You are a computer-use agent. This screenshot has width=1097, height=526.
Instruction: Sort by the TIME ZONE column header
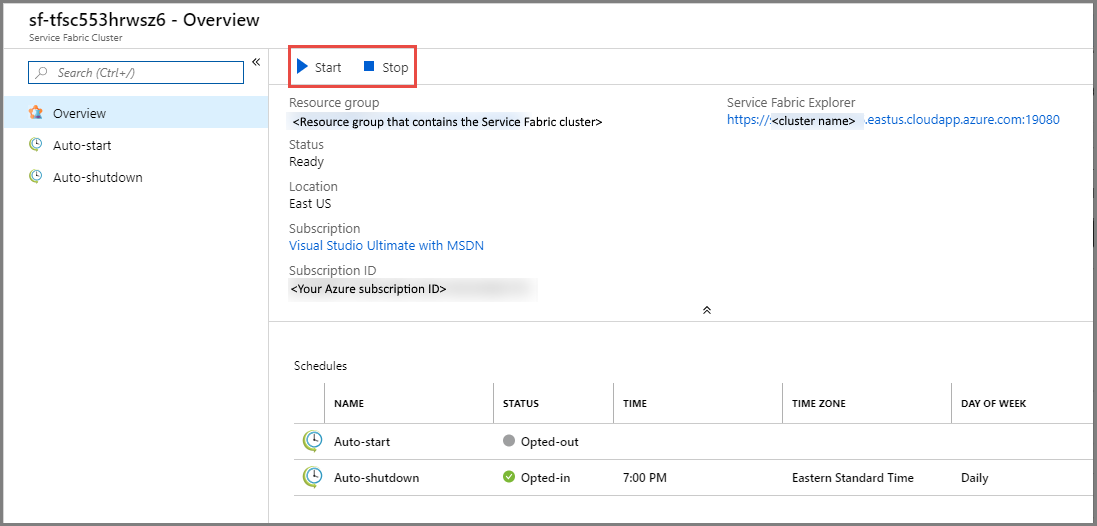[819, 404]
